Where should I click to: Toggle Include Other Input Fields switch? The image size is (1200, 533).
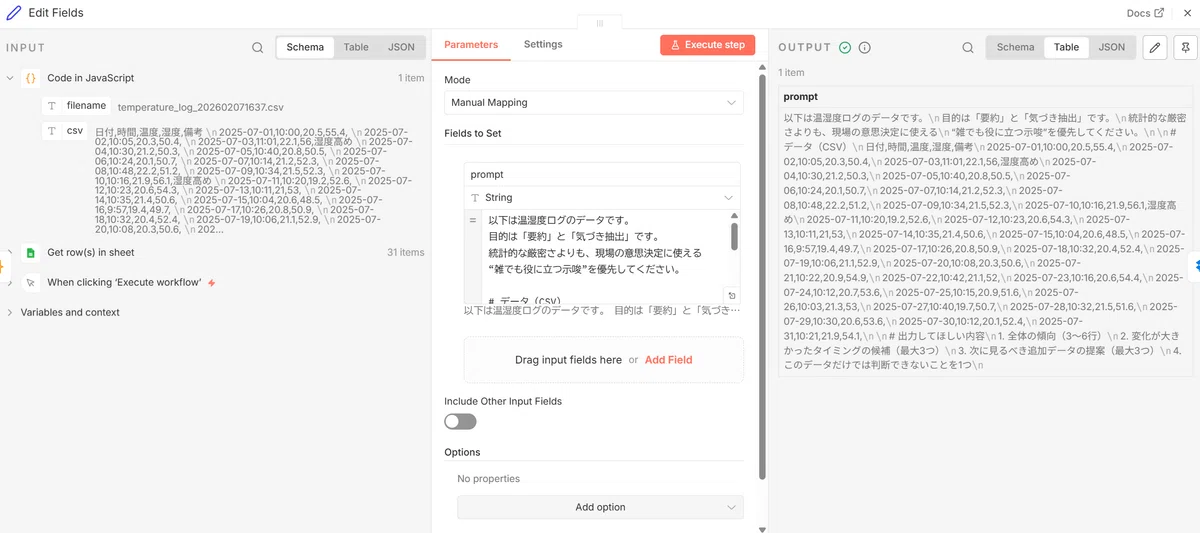(460, 422)
